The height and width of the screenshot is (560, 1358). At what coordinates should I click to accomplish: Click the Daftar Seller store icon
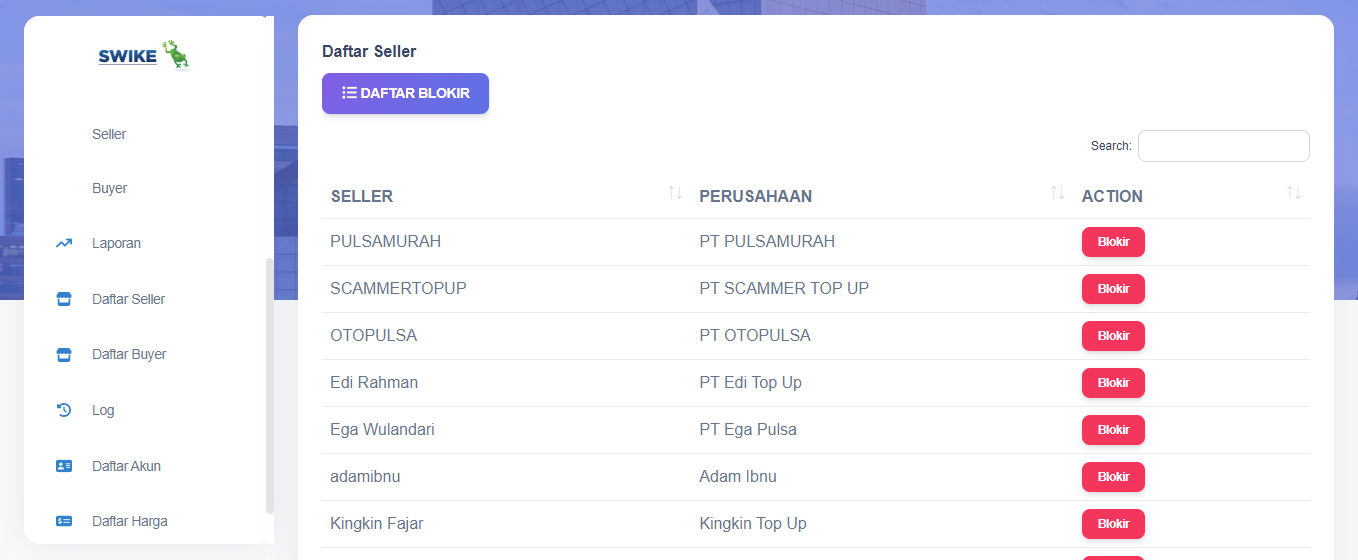click(x=64, y=299)
